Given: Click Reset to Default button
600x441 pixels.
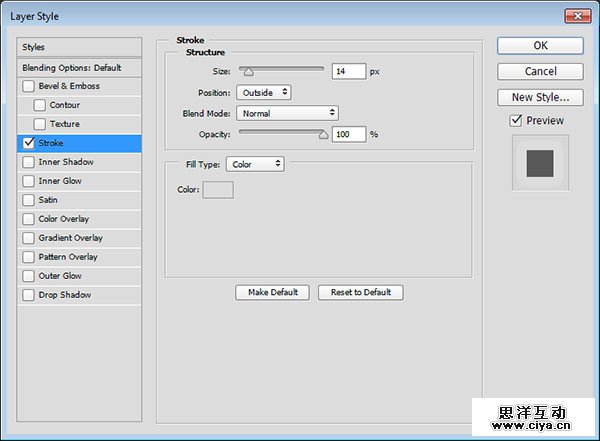Looking at the screenshot, I should [x=360, y=292].
